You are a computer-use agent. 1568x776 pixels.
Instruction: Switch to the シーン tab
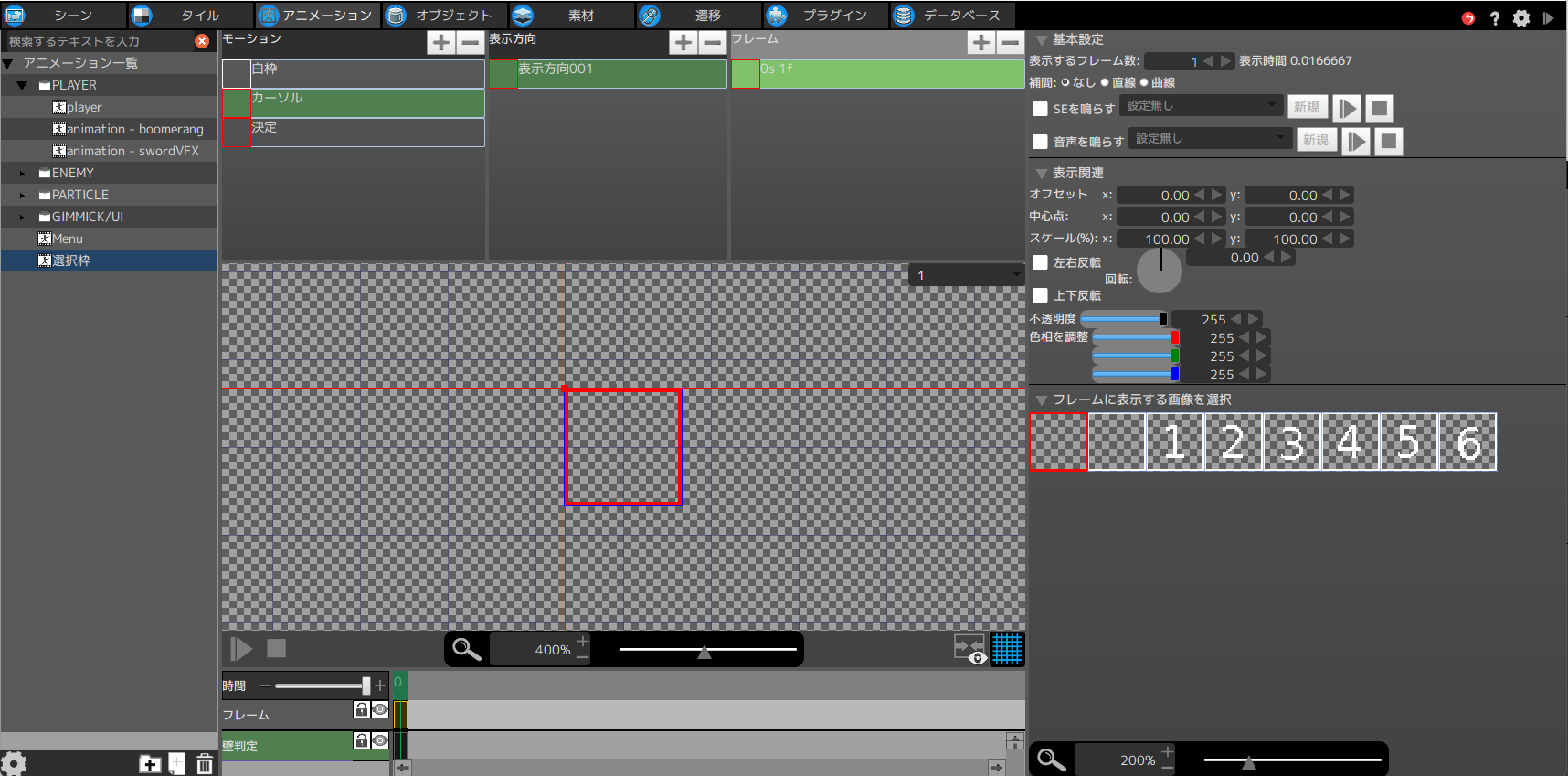coord(63,16)
